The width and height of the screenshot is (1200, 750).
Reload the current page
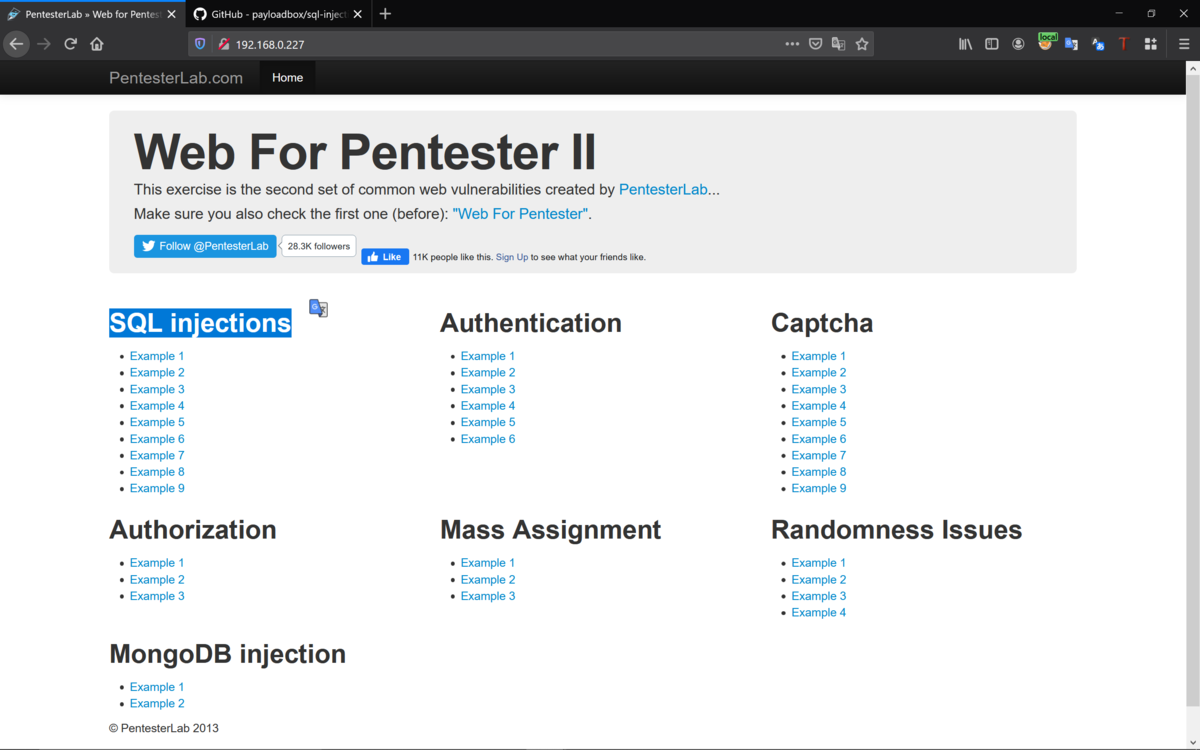point(70,44)
